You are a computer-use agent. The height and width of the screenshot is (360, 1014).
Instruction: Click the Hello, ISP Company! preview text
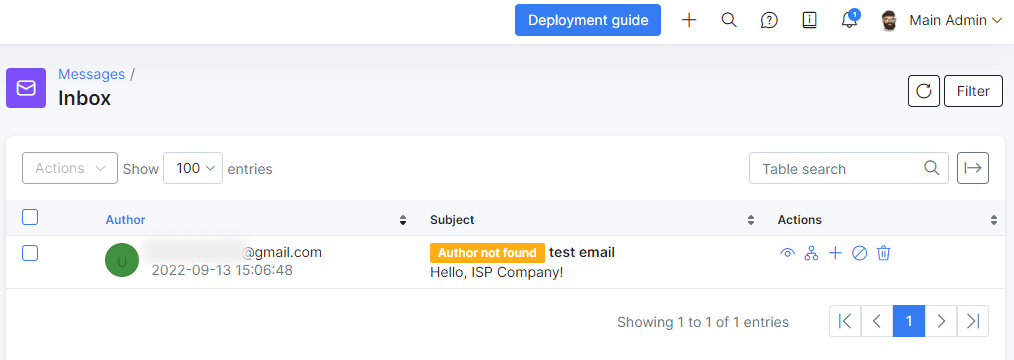(x=497, y=272)
